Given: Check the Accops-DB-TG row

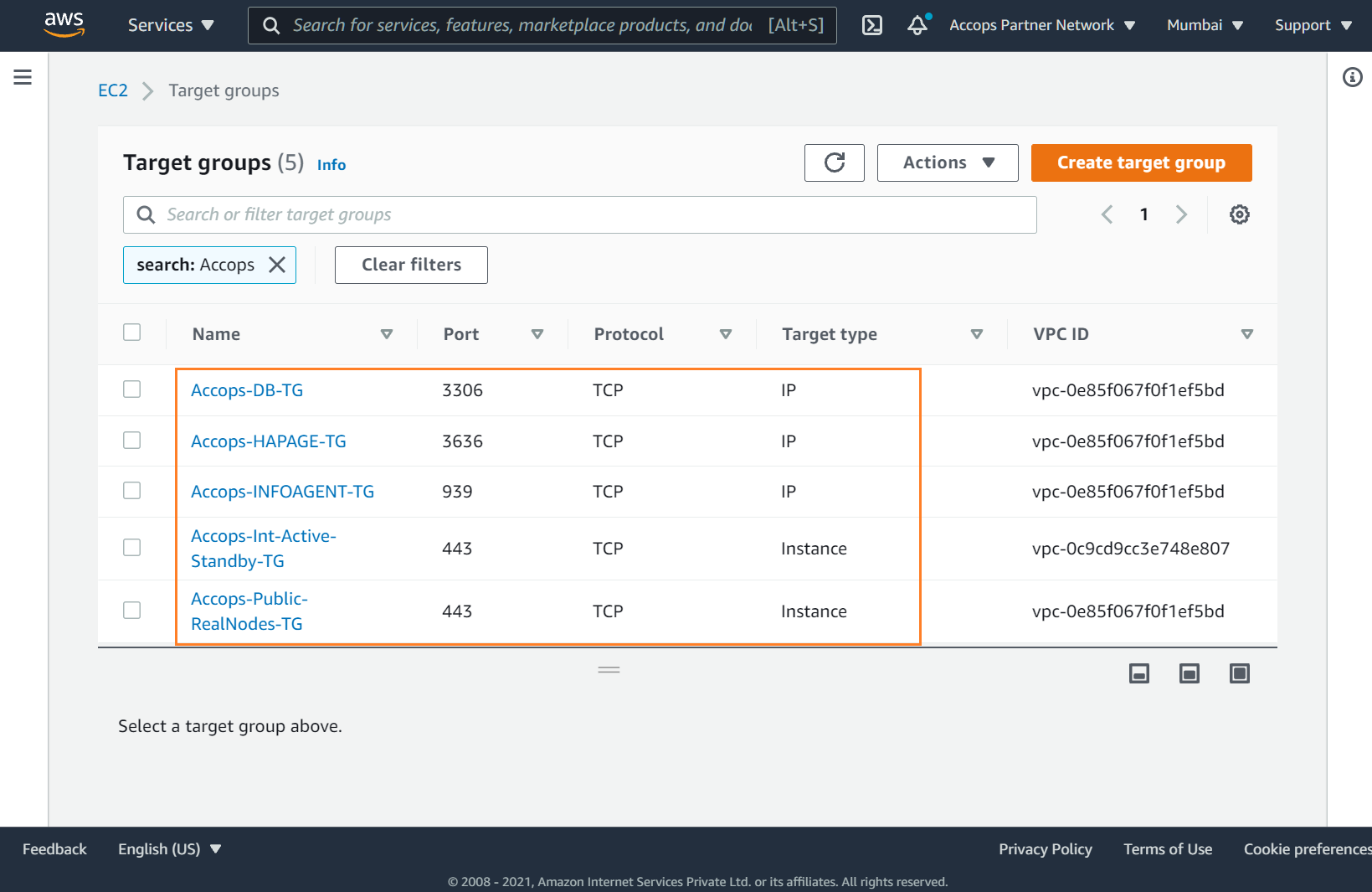Looking at the screenshot, I should [132, 389].
